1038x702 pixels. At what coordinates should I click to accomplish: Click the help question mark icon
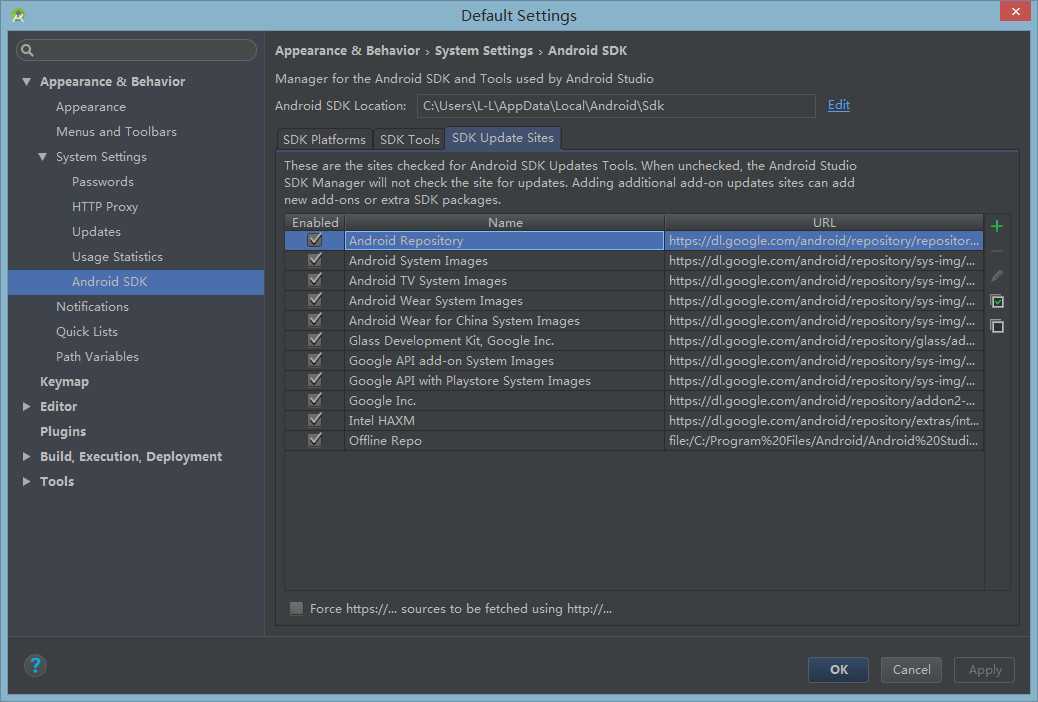coord(35,665)
